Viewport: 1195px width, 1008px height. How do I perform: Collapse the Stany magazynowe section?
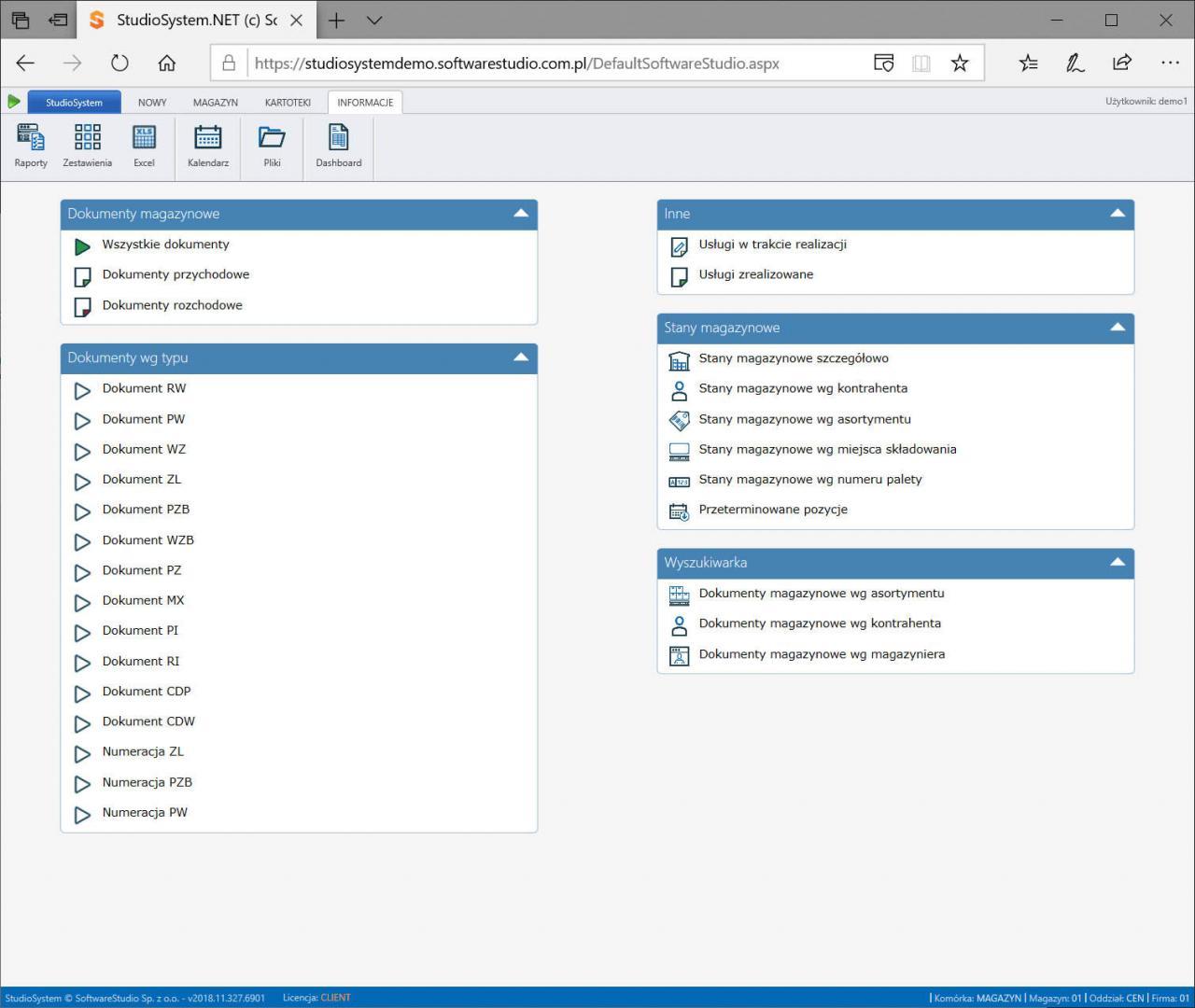point(1117,327)
